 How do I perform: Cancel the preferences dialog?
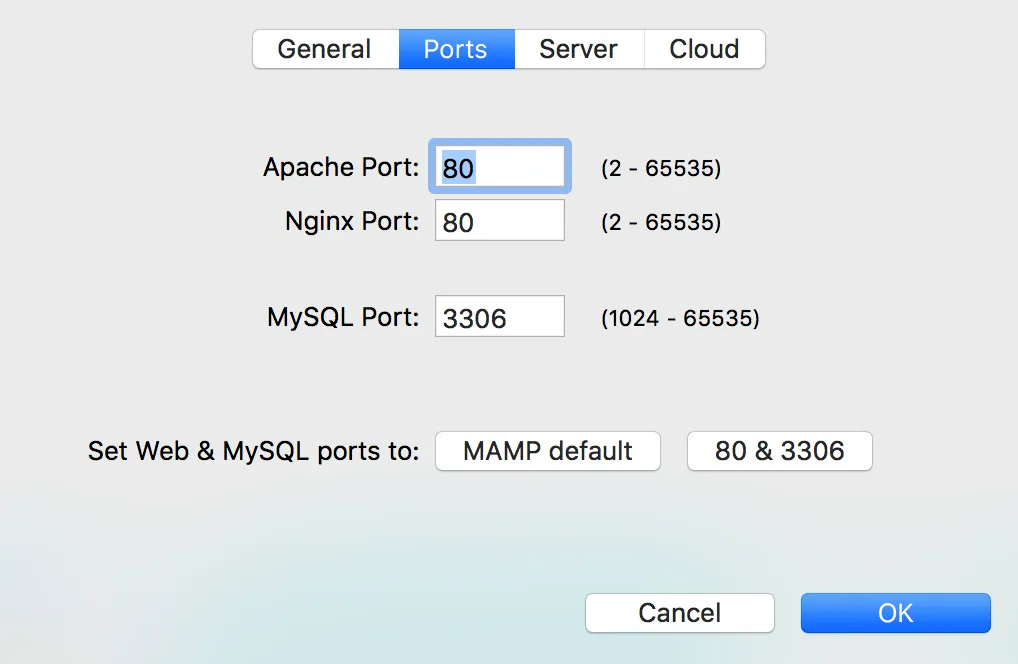tap(680, 613)
